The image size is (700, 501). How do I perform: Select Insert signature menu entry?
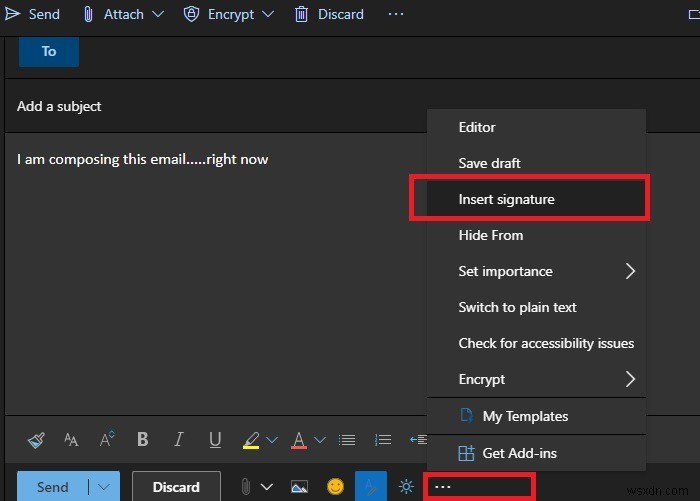click(536, 199)
